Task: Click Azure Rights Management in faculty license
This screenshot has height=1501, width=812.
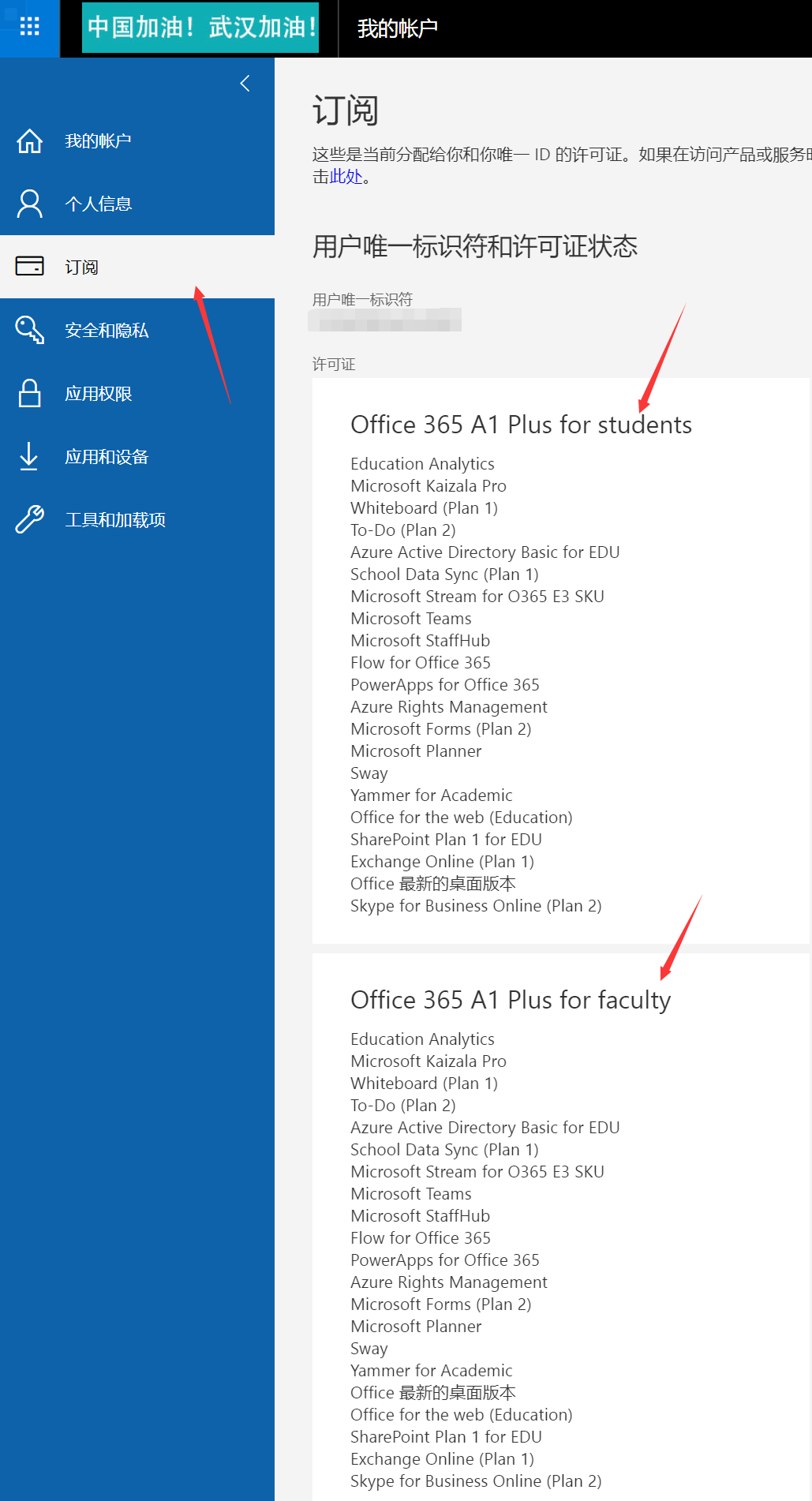Action: [449, 1282]
